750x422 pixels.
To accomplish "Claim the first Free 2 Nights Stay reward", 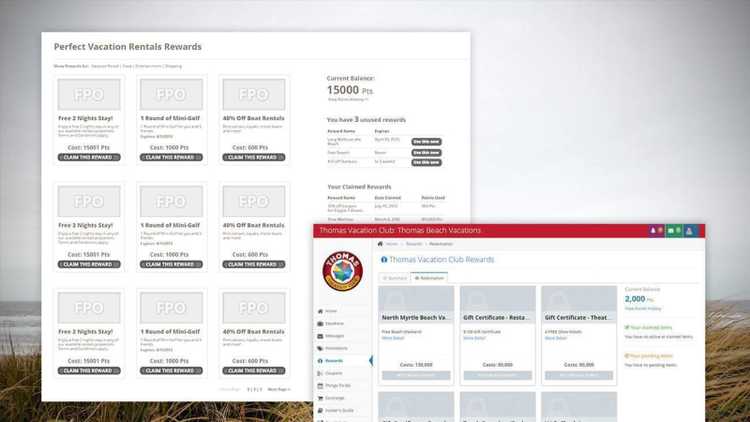I will pyautogui.click(x=89, y=157).
